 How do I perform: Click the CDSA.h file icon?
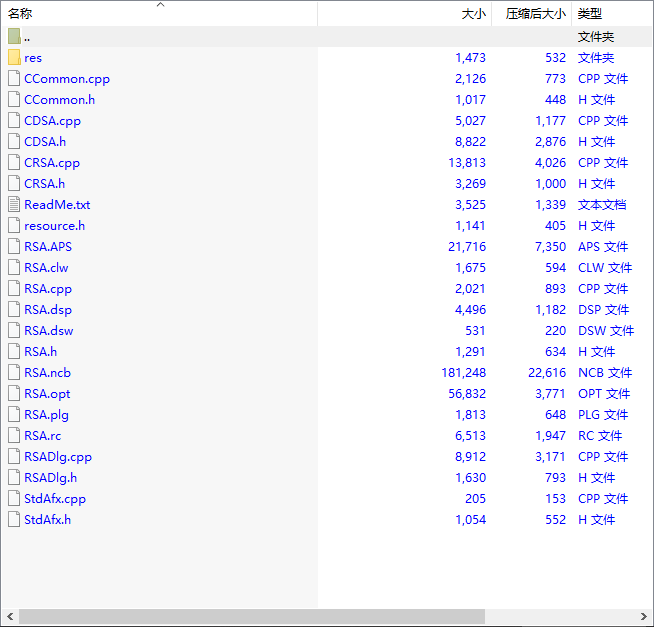tap(14, 141)
